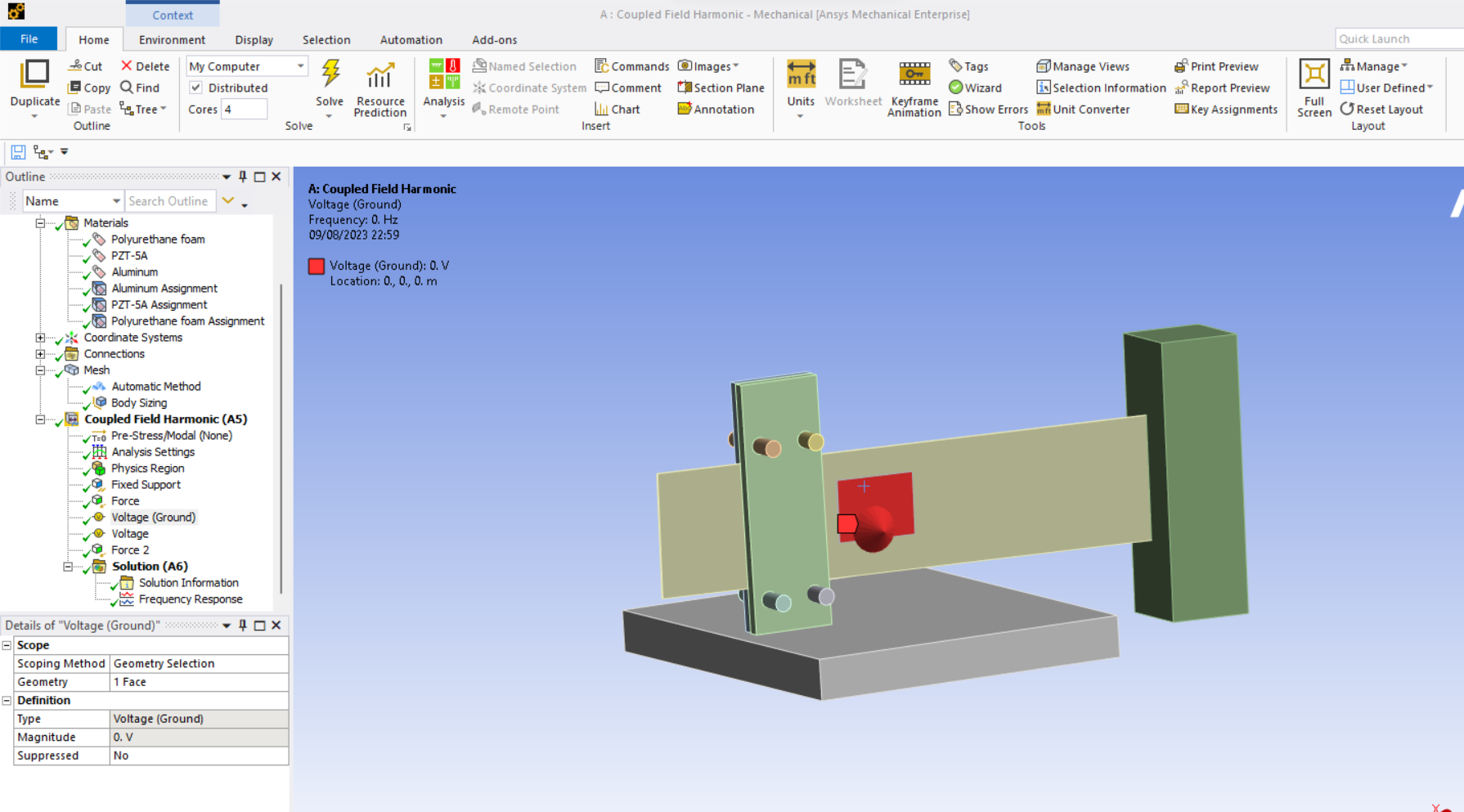The height and width of the screenshot is (812, 1464).
Task: Close the Outline panel
Action: 276,177
